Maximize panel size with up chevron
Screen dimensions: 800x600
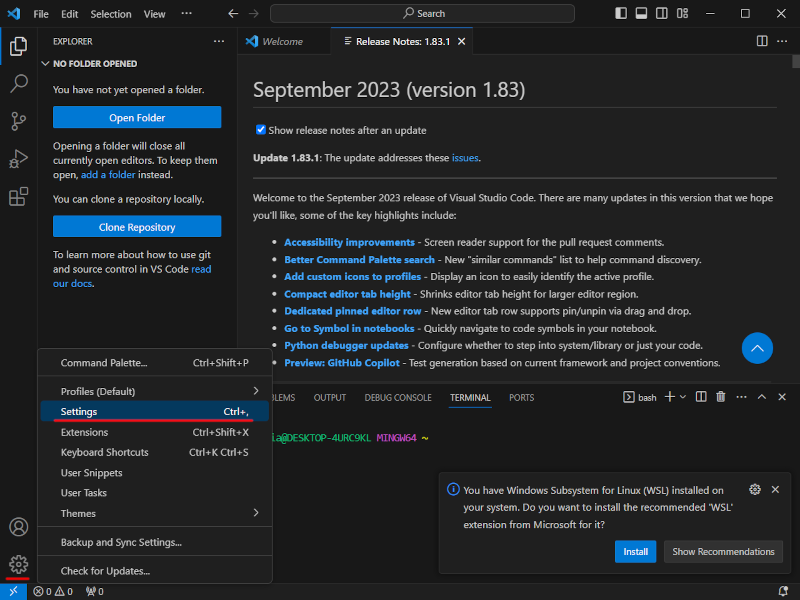(x=762, y=397)
